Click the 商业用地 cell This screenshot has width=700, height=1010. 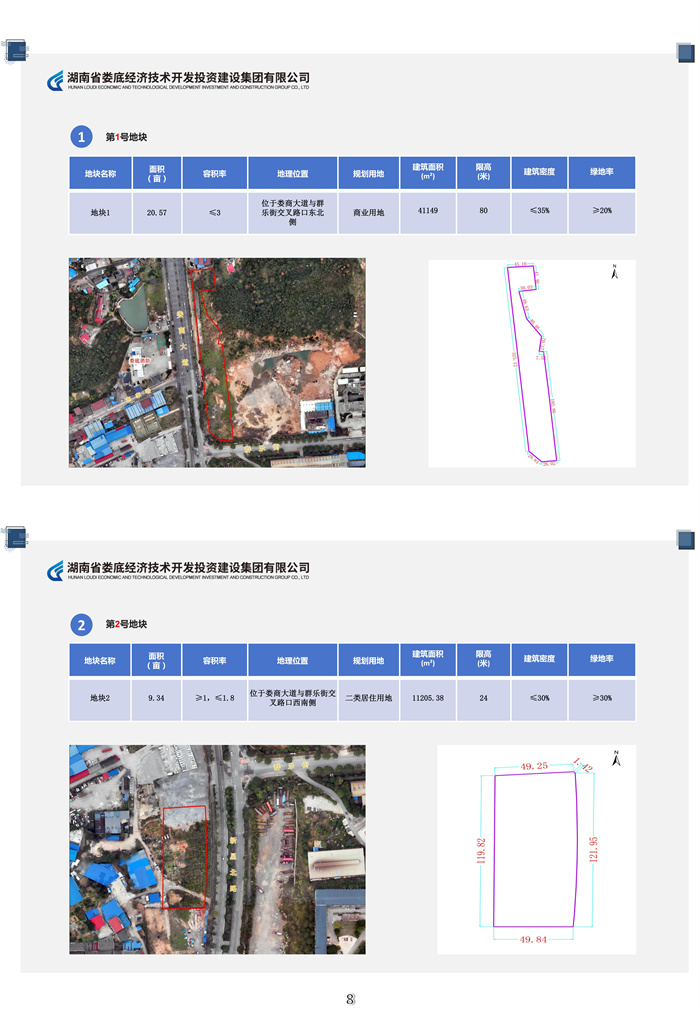tap(368, 213)
